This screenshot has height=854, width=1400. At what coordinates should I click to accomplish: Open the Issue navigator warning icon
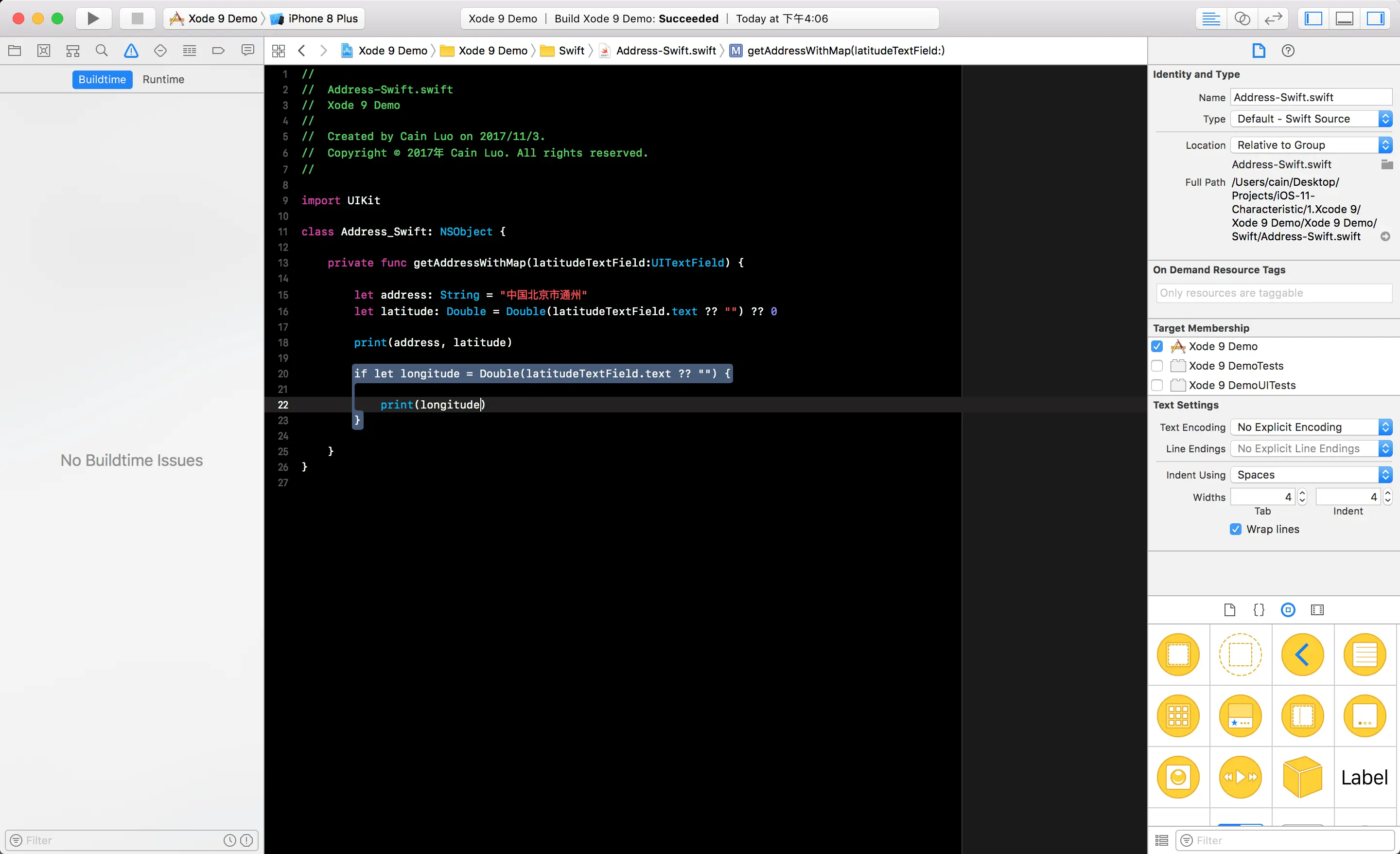click(131, 51)
